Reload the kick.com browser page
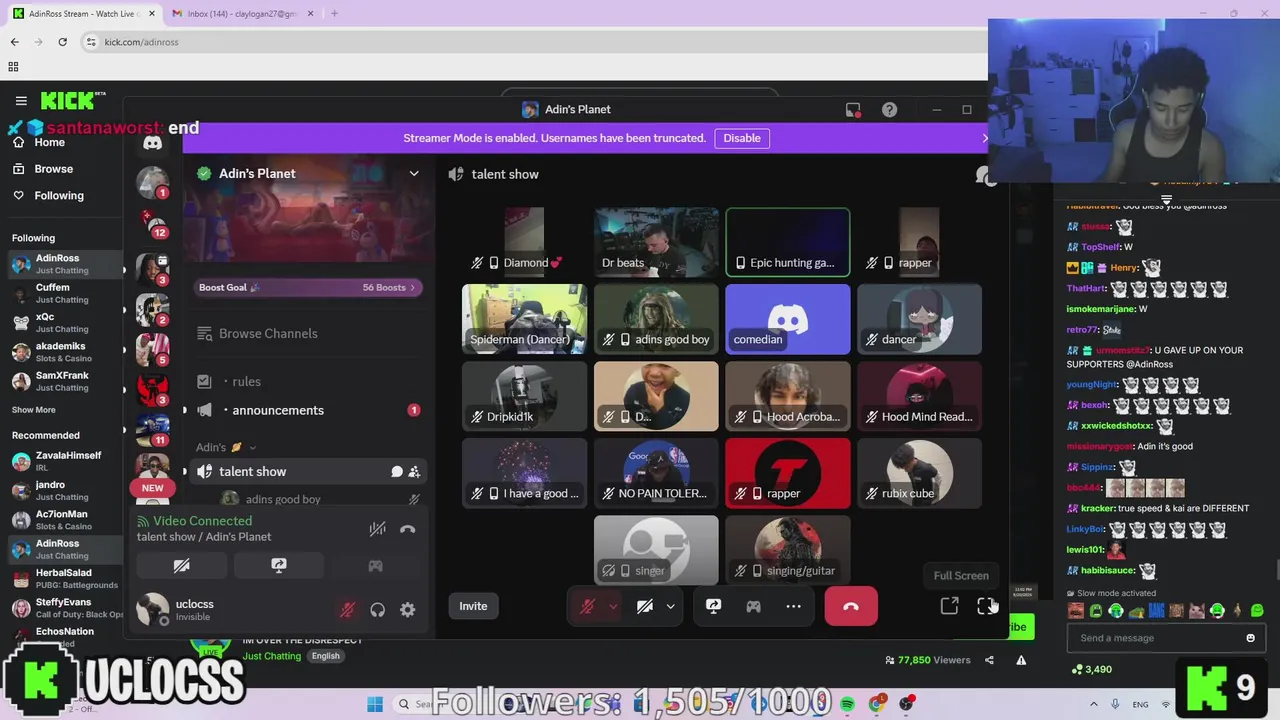 tap(62, 42)
